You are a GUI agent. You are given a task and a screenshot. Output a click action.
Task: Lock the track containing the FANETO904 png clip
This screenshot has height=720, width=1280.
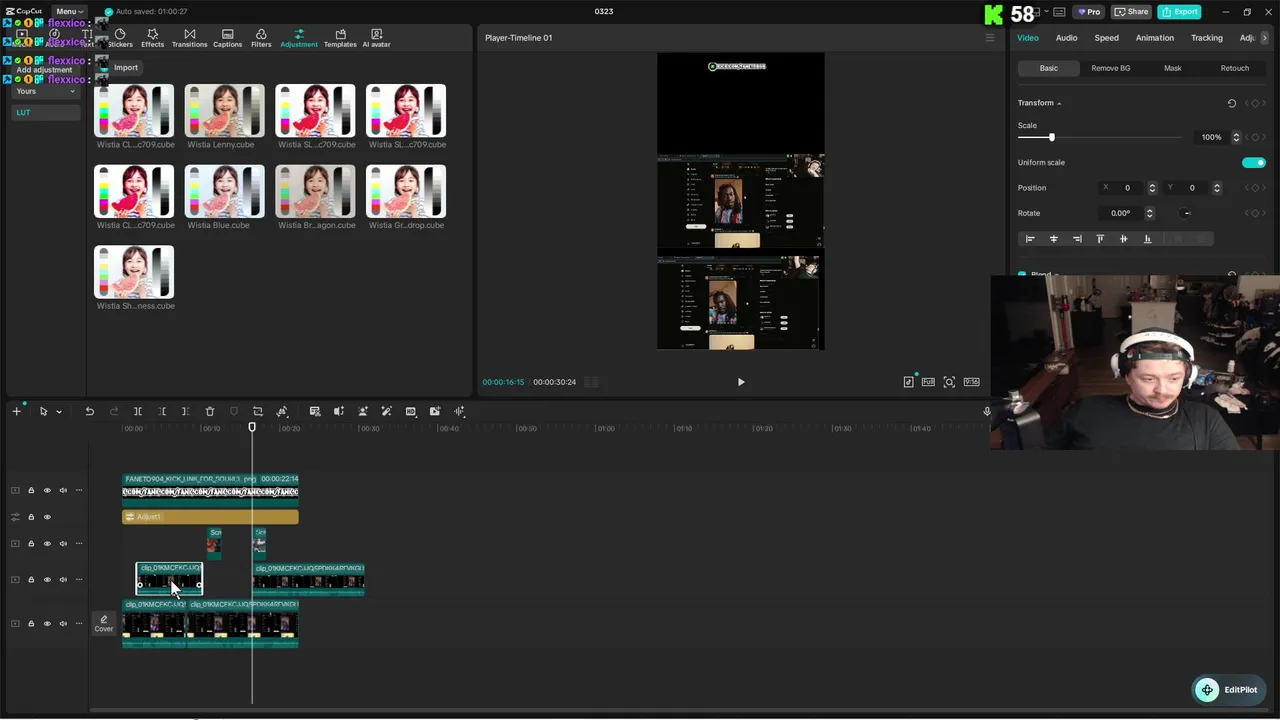click(x=31, y=490)
